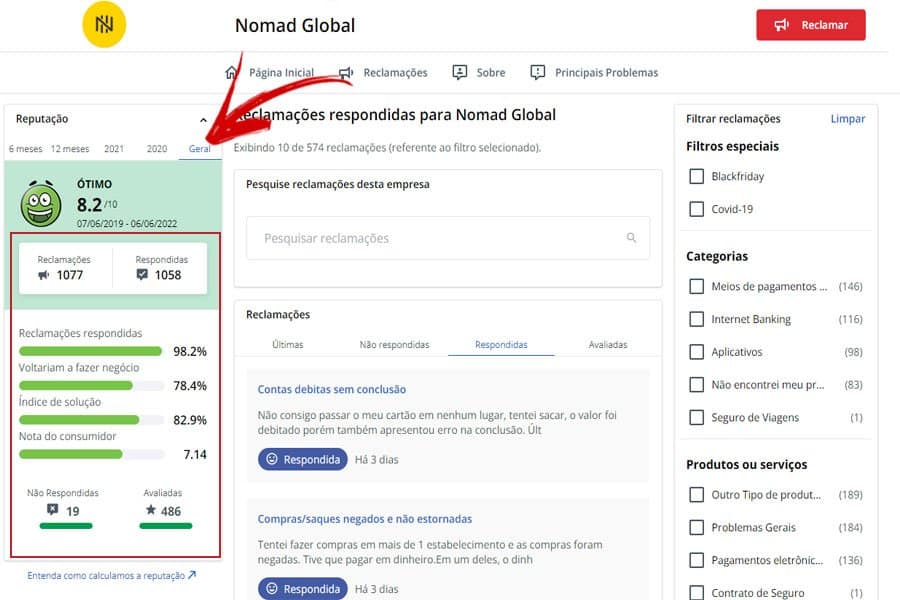Click the star icon beside 486

click(x=150, y=510)
